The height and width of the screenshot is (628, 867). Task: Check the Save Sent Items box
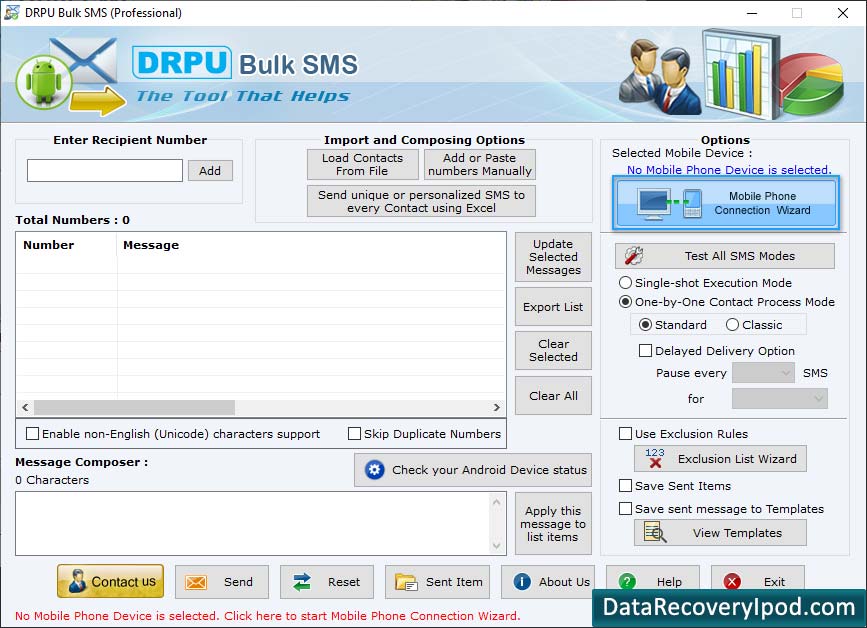(x=625, y=485)
